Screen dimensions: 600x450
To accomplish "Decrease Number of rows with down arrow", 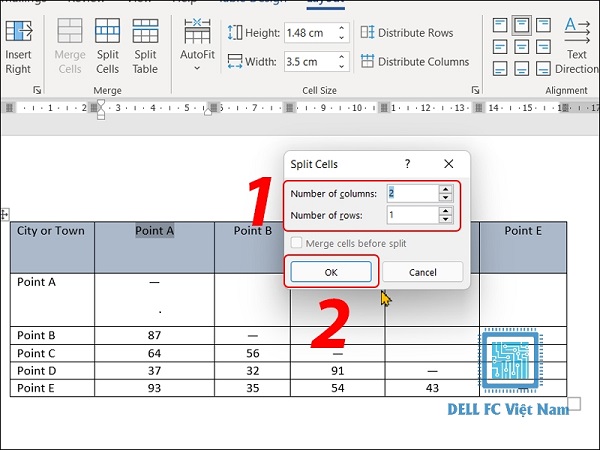I will (x=445, y=219).
